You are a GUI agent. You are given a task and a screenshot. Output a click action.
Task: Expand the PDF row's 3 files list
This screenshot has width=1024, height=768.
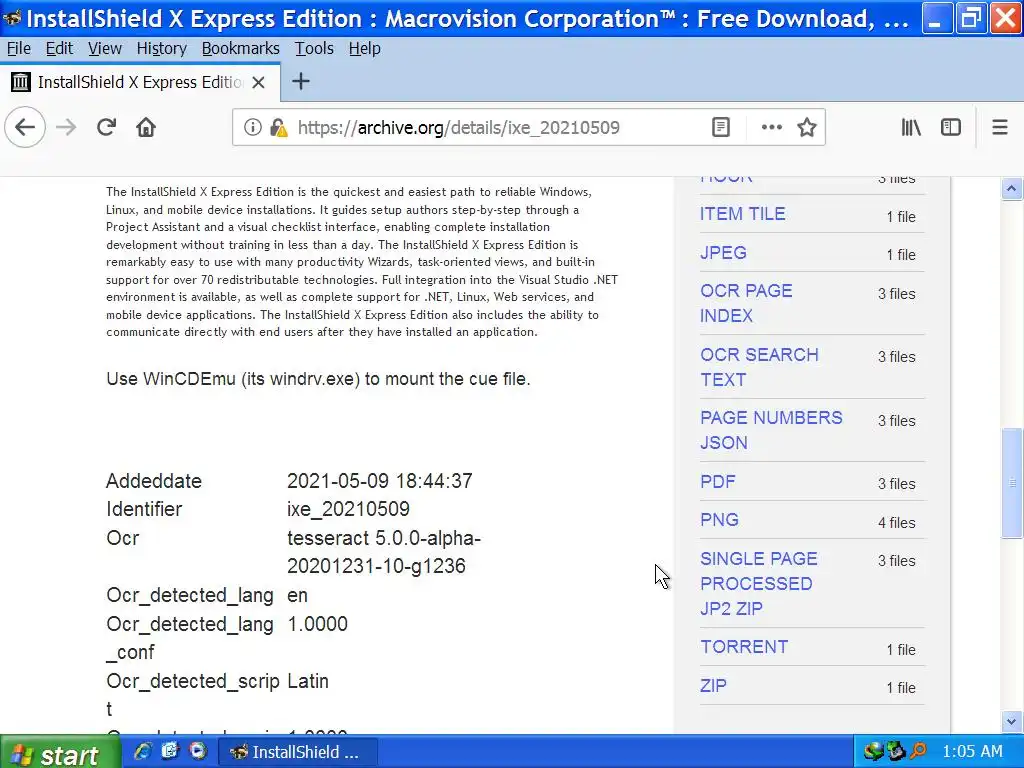[896, 484]
